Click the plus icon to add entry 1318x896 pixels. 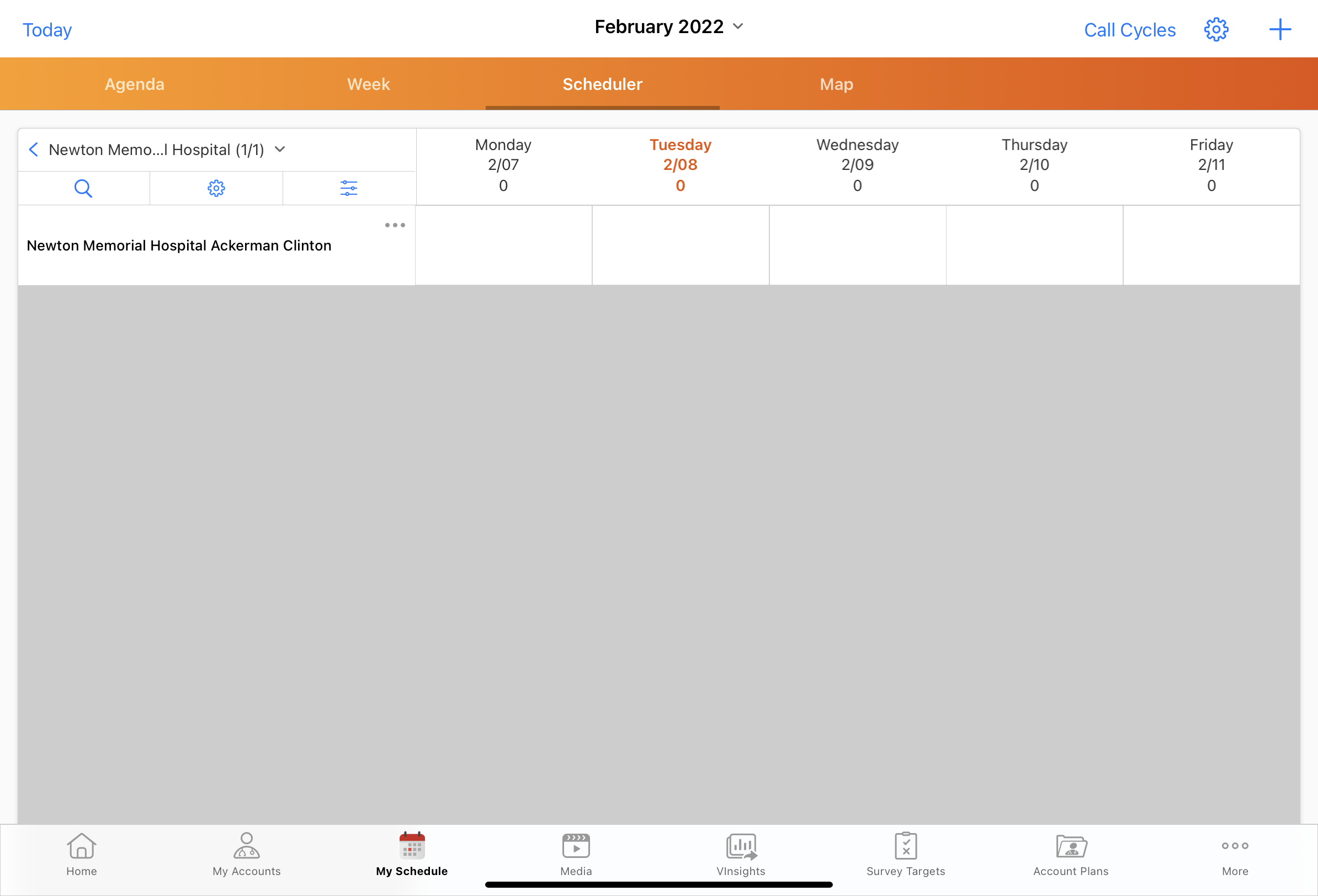(x=1279, y=29)
